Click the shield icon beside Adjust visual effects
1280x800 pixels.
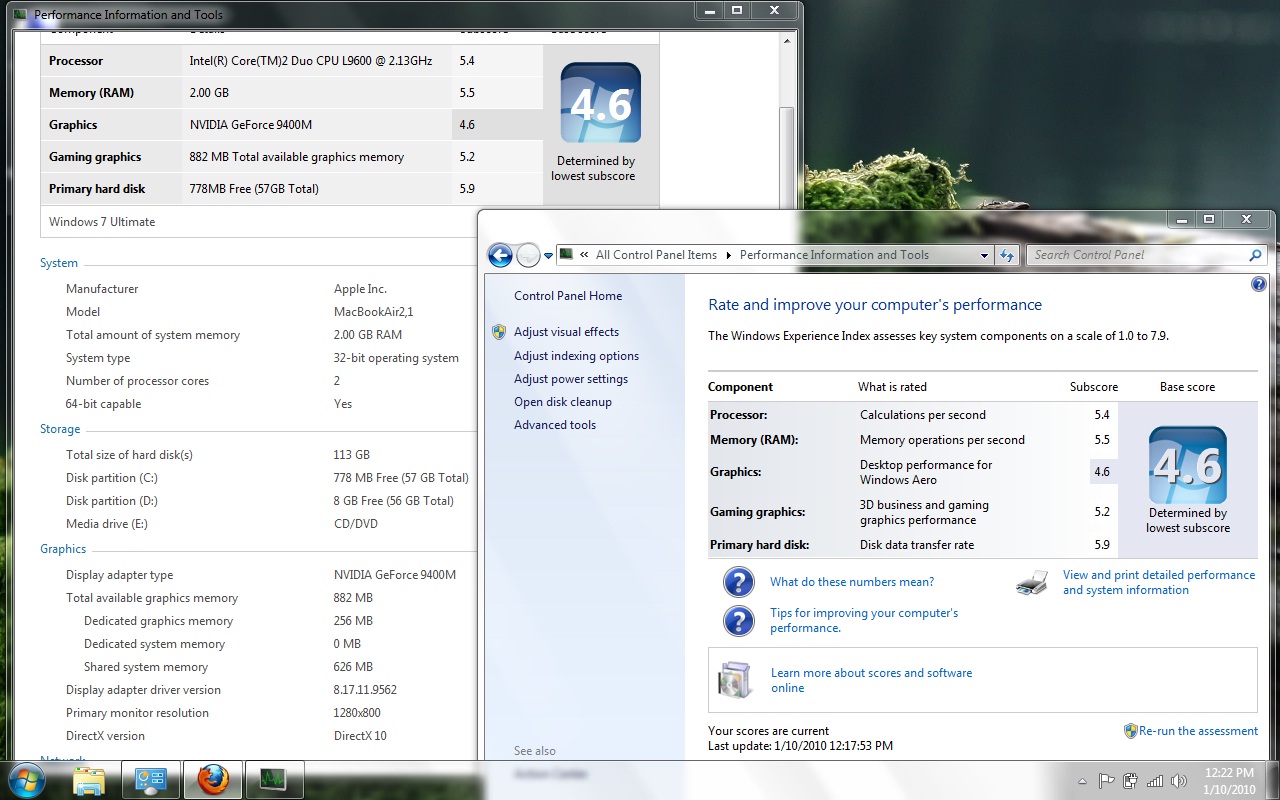click(499, 332)
